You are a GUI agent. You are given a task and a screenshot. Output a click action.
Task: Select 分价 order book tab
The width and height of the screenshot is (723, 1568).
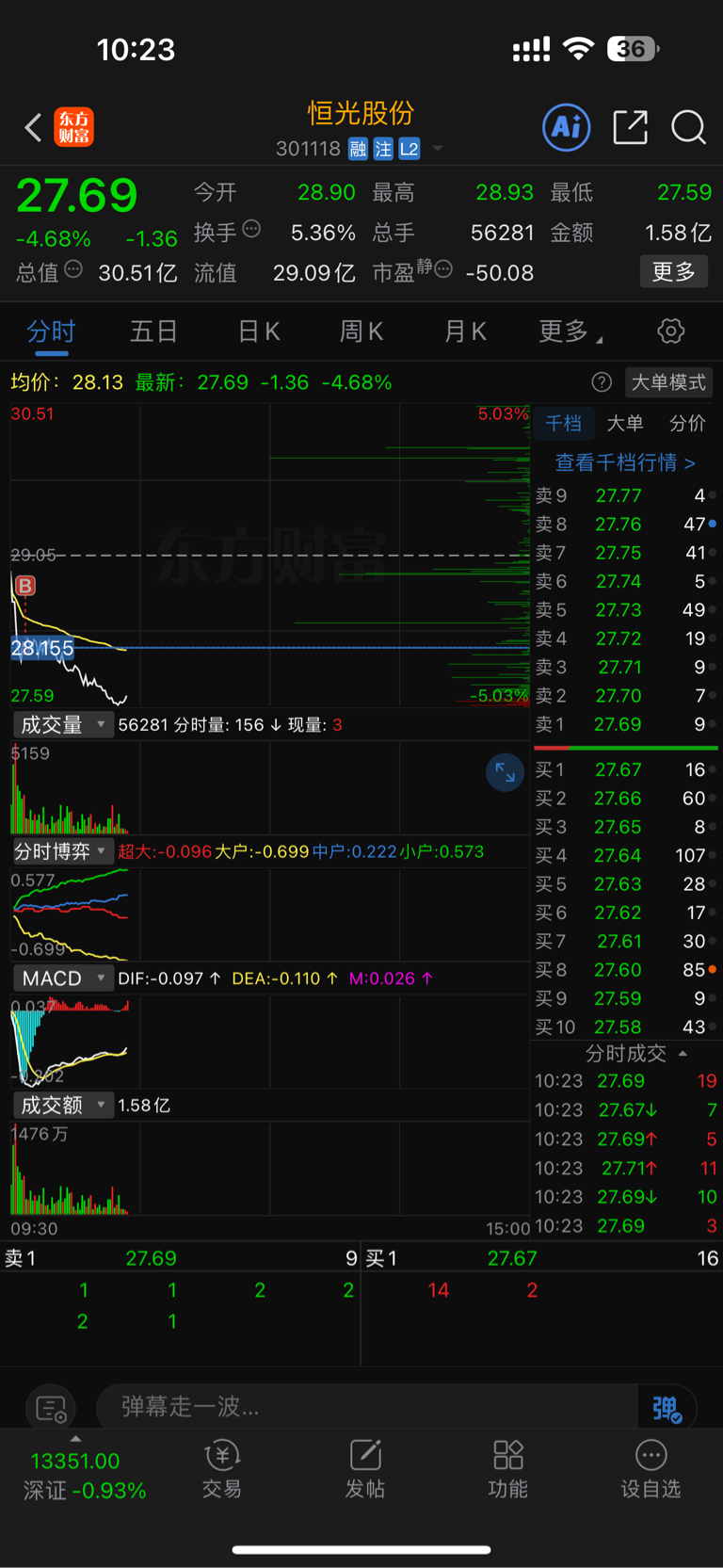point(687,424)
